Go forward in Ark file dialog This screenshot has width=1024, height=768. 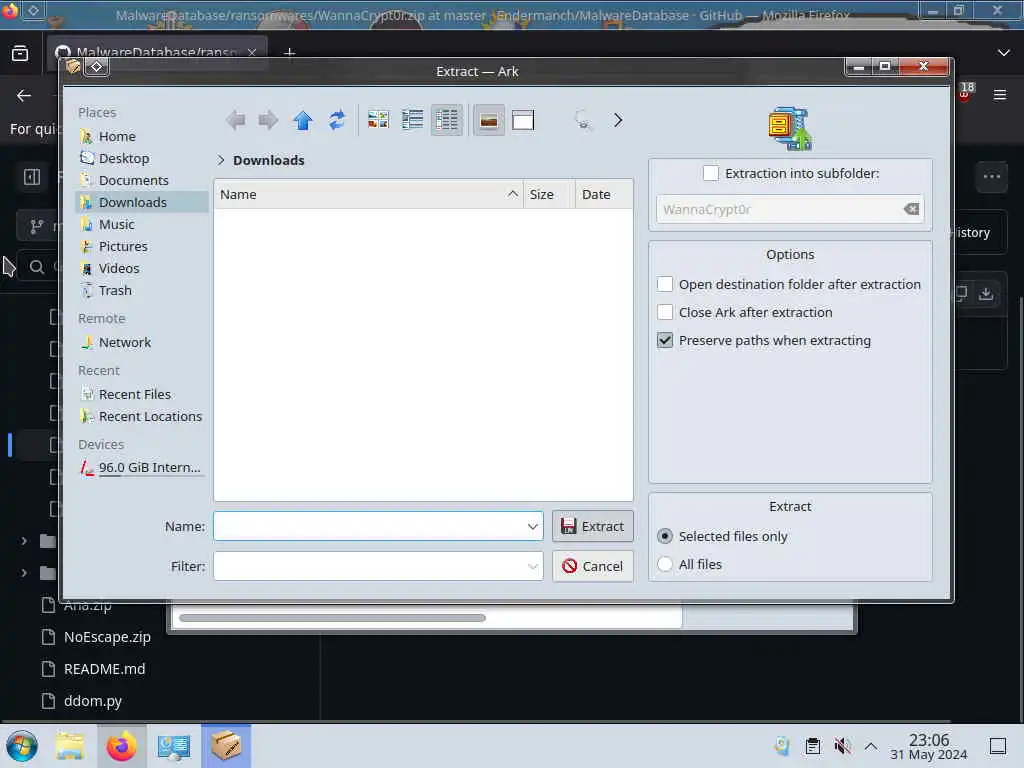[x=268, y=120]
